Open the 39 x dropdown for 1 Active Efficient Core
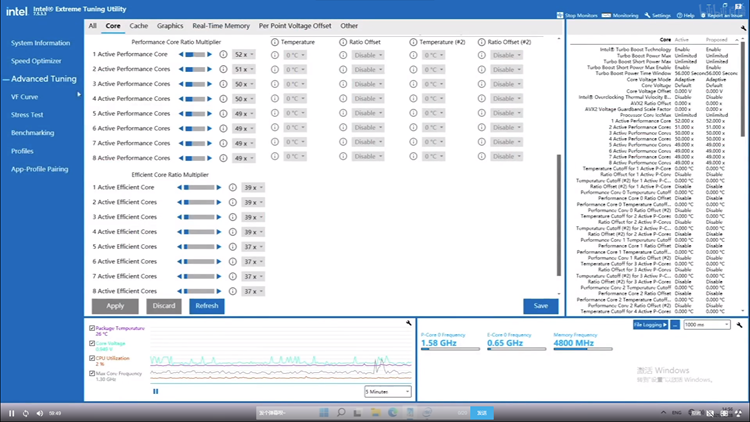The image size is (750, 422). point(253,188)
